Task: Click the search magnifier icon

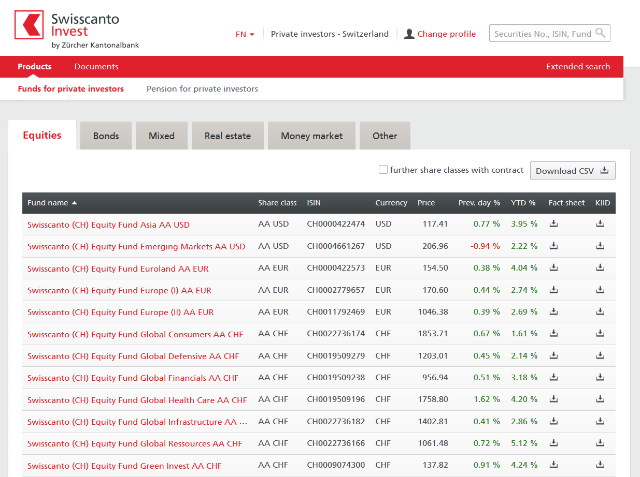Action: click(x=600, y=33)
